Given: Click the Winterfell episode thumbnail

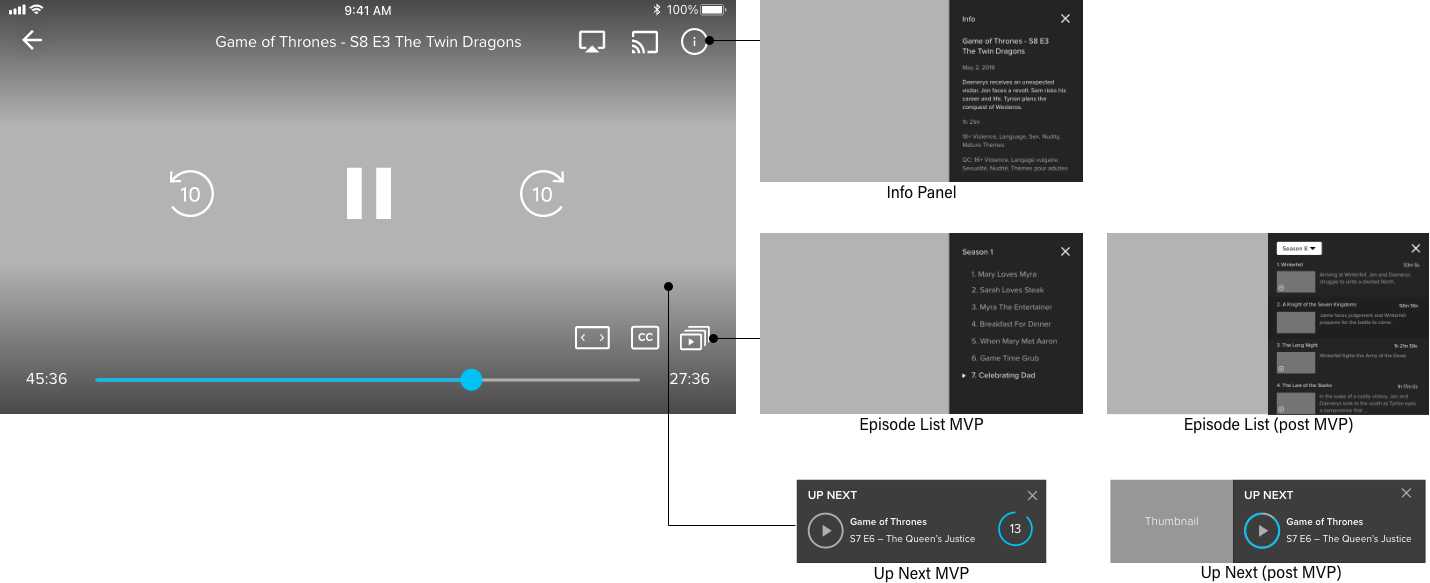Looking at the screenshot, I should pos(1295,281).
